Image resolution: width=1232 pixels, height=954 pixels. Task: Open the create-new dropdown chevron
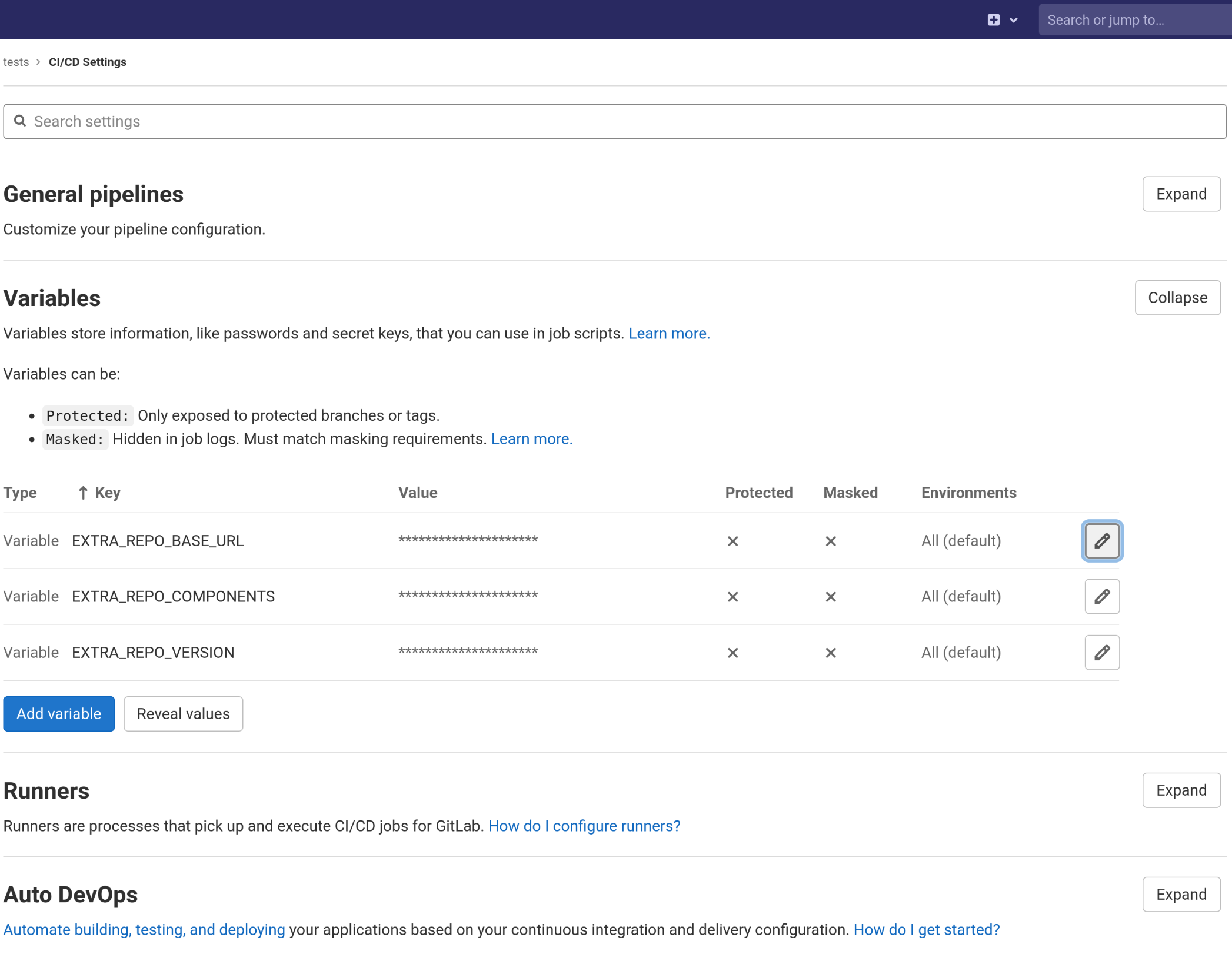click(1013, 20)
